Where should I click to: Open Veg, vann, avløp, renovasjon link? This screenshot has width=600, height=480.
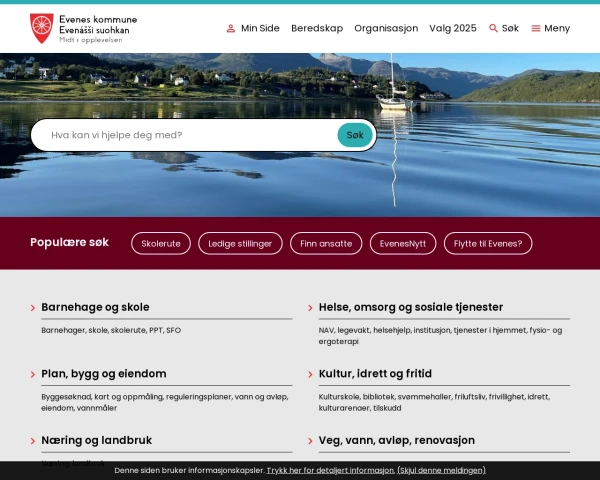click(x=396, y=440)
